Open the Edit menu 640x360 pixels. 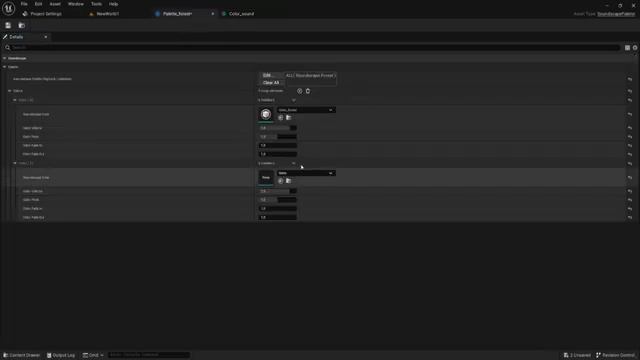38,4
